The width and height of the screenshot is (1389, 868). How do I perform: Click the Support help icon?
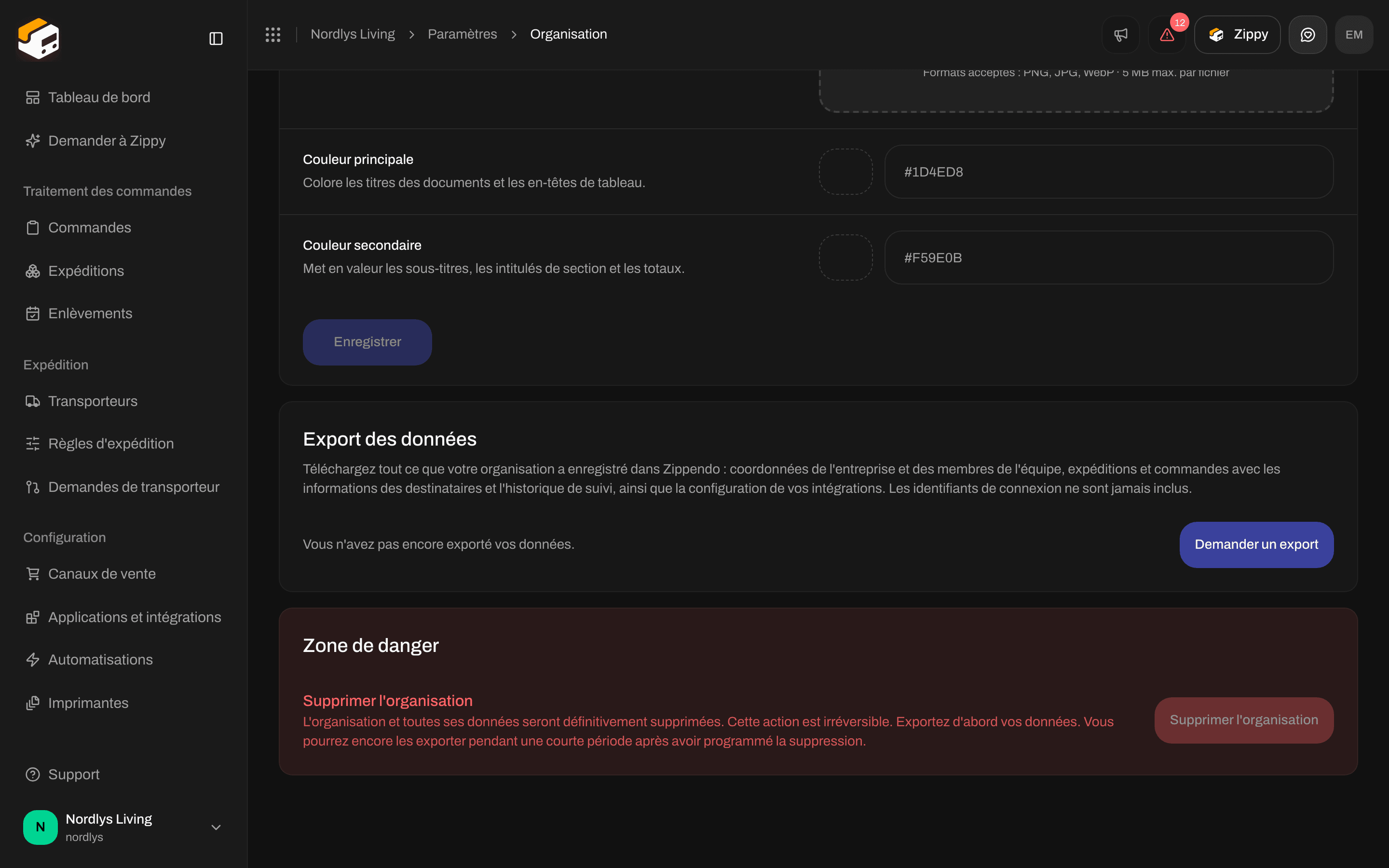(33, 774)
